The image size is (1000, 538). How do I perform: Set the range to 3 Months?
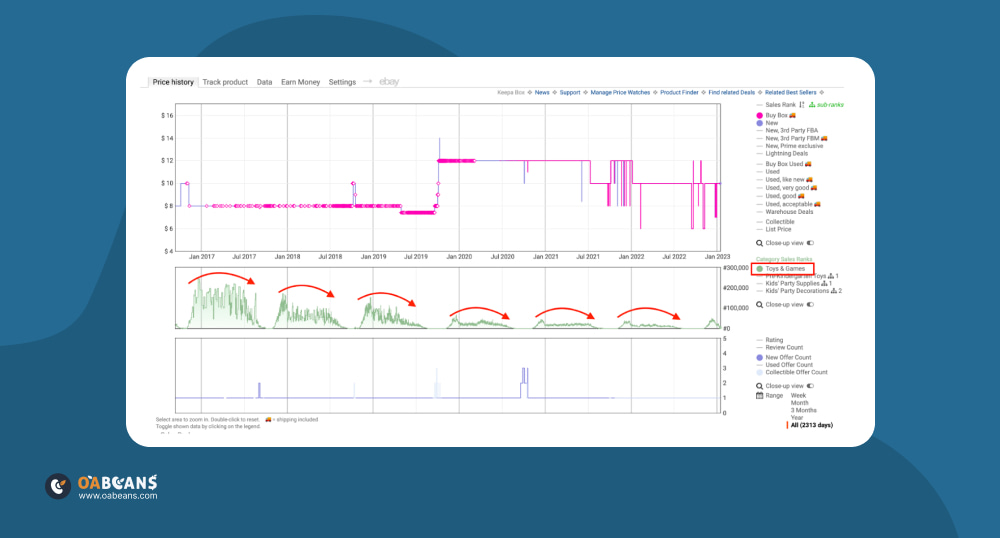click(x=804, y=411)
